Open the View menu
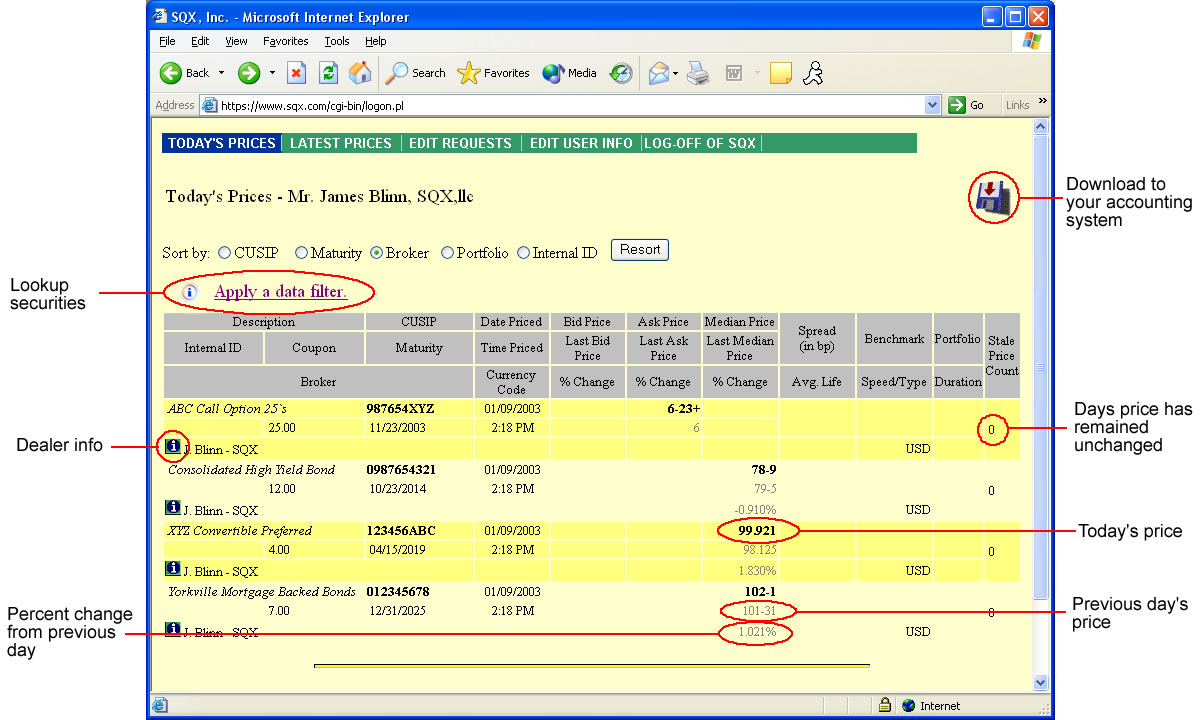The height and width of the screenshot is (720, 1200). point(236,41)
